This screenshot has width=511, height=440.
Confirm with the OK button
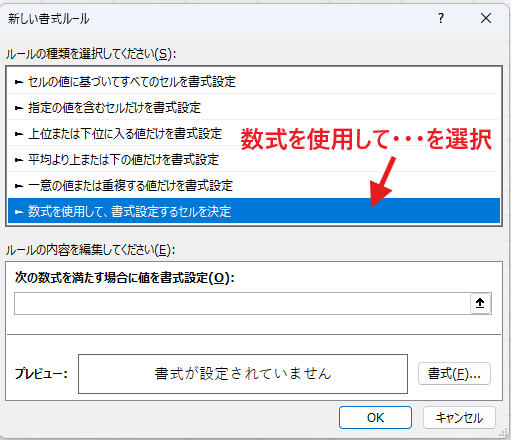pyautogui.click(x=375, y=417)
